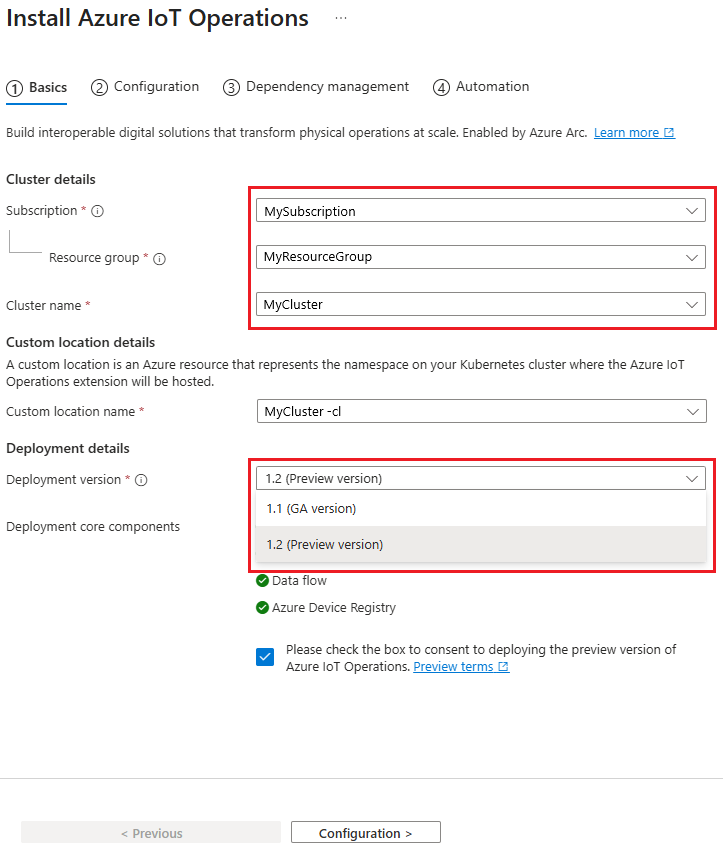
Task: Click the external link icon beside Learn more
Action: 671,131
